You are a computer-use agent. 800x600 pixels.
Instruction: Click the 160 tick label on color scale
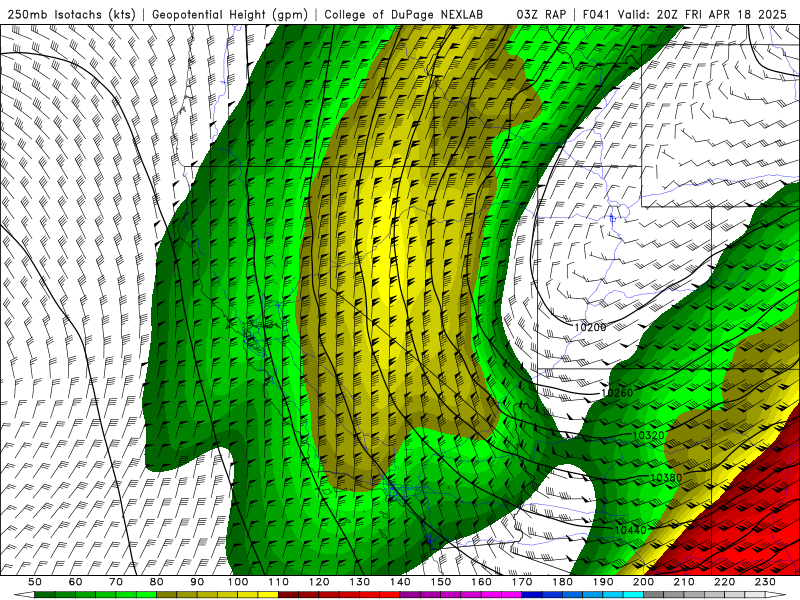click(481, 582)
